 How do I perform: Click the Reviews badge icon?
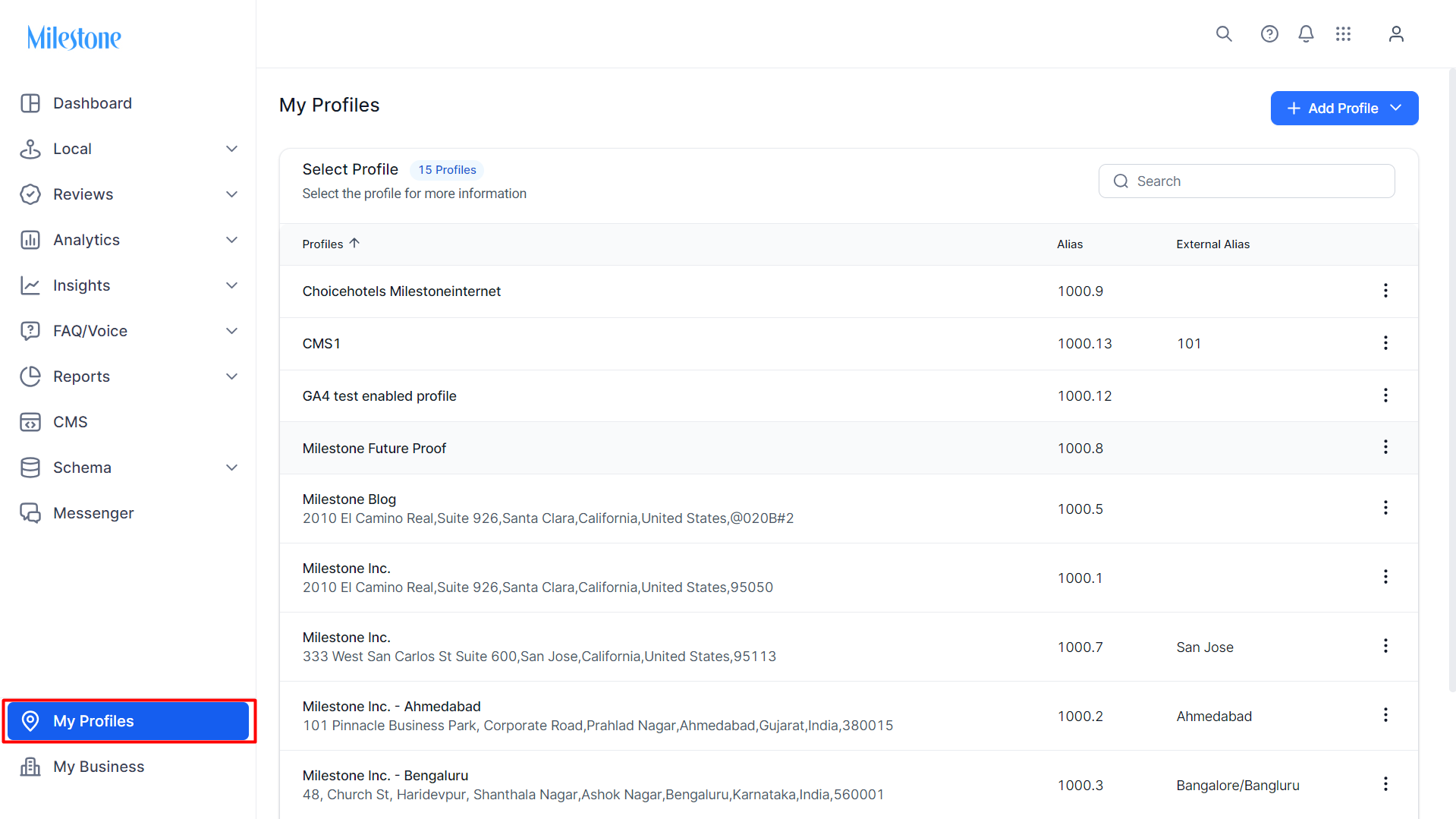(x=30, y=194)
